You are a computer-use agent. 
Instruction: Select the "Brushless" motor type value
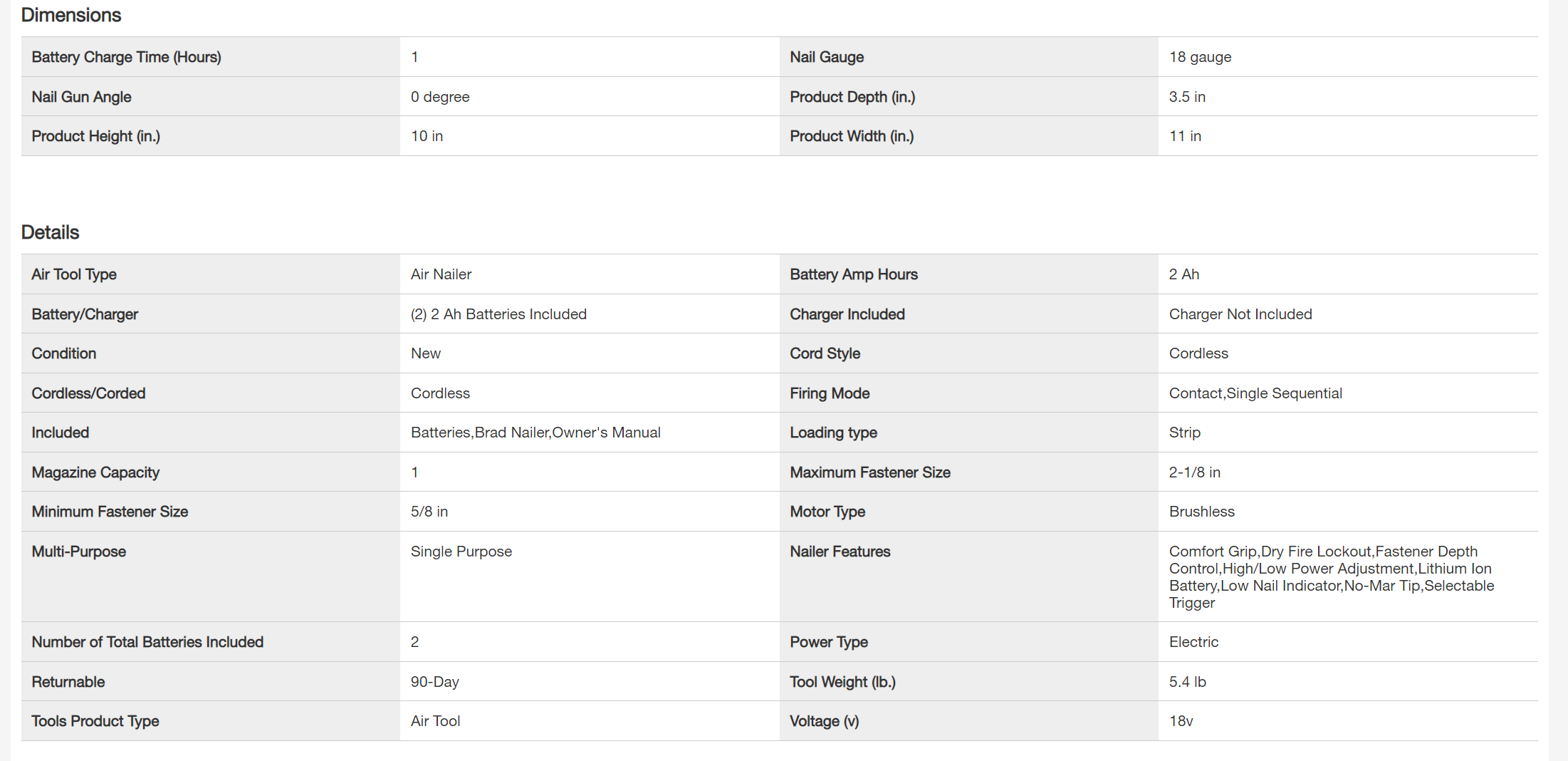click(x=1201, y=512)
